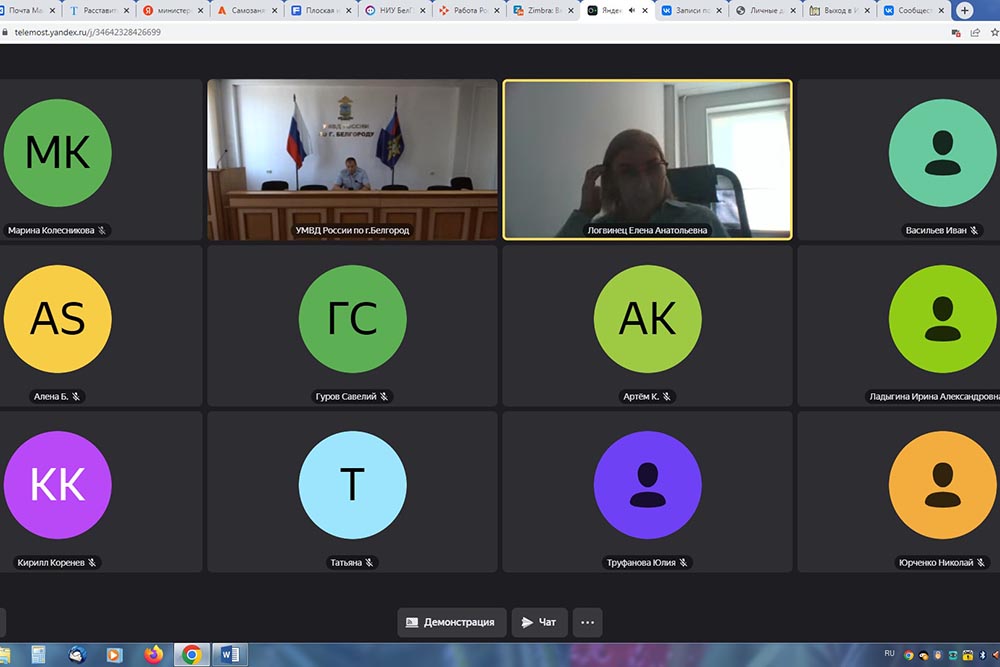
Task: Click the ГС avatar of Гуров Савелий
Action: point(352,319)
